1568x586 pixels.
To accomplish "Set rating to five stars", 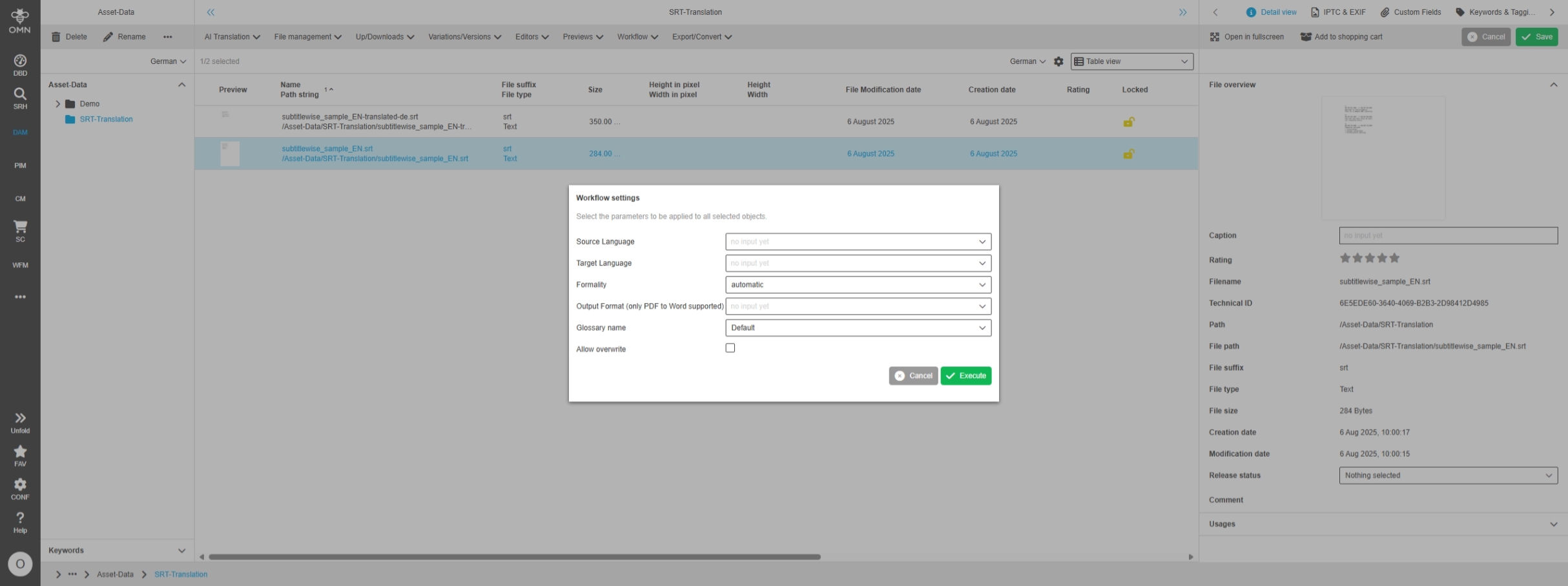I will click(x=1394, y=258).
